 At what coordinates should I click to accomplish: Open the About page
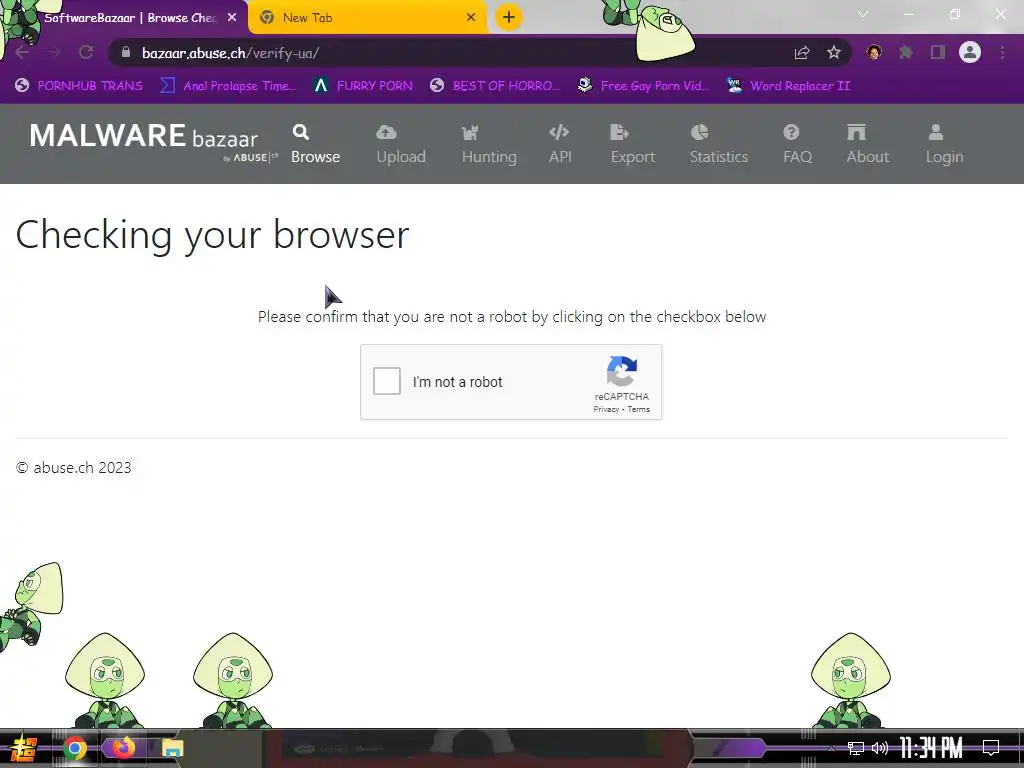(x=867, y=144)
